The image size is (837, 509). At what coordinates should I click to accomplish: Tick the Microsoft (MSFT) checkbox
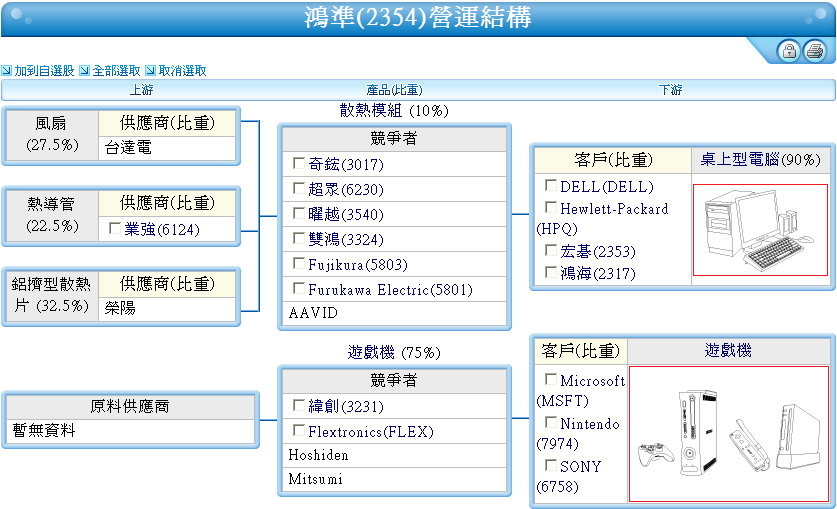click(551, 379)
